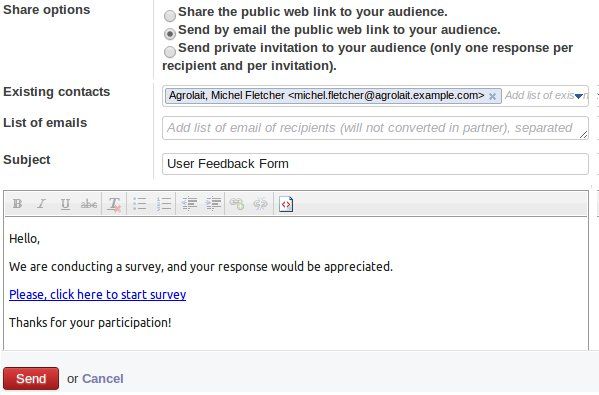Screen dimensions: 599x395
Task: Switch editor to HTML source code view
Action: click(286, 204)
